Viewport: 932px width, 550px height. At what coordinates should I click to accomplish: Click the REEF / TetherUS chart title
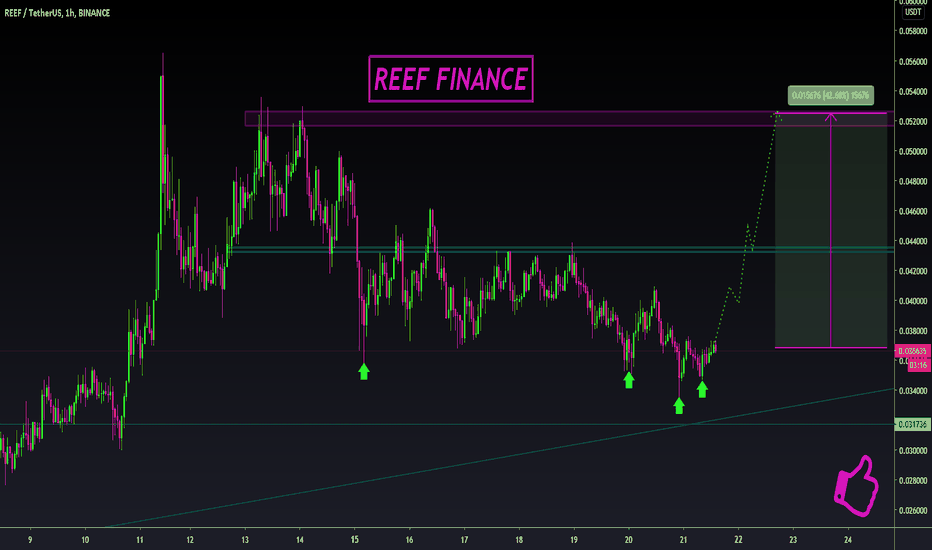point(57,12)
